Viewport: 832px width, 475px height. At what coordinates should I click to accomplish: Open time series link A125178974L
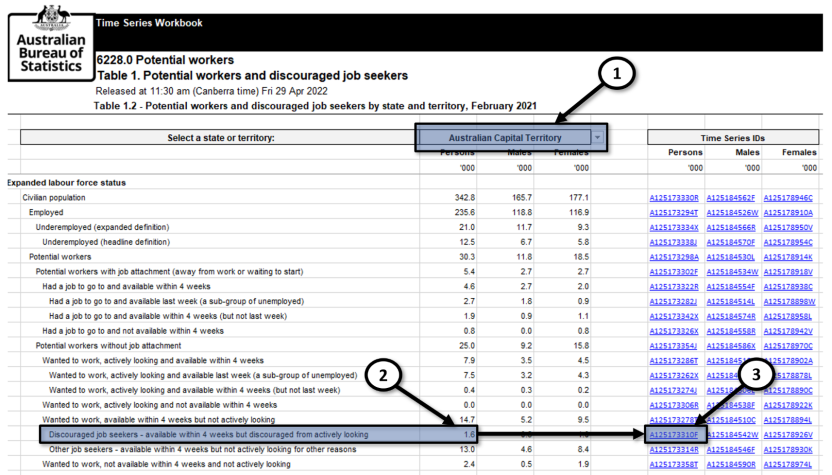tap(788, 465)
